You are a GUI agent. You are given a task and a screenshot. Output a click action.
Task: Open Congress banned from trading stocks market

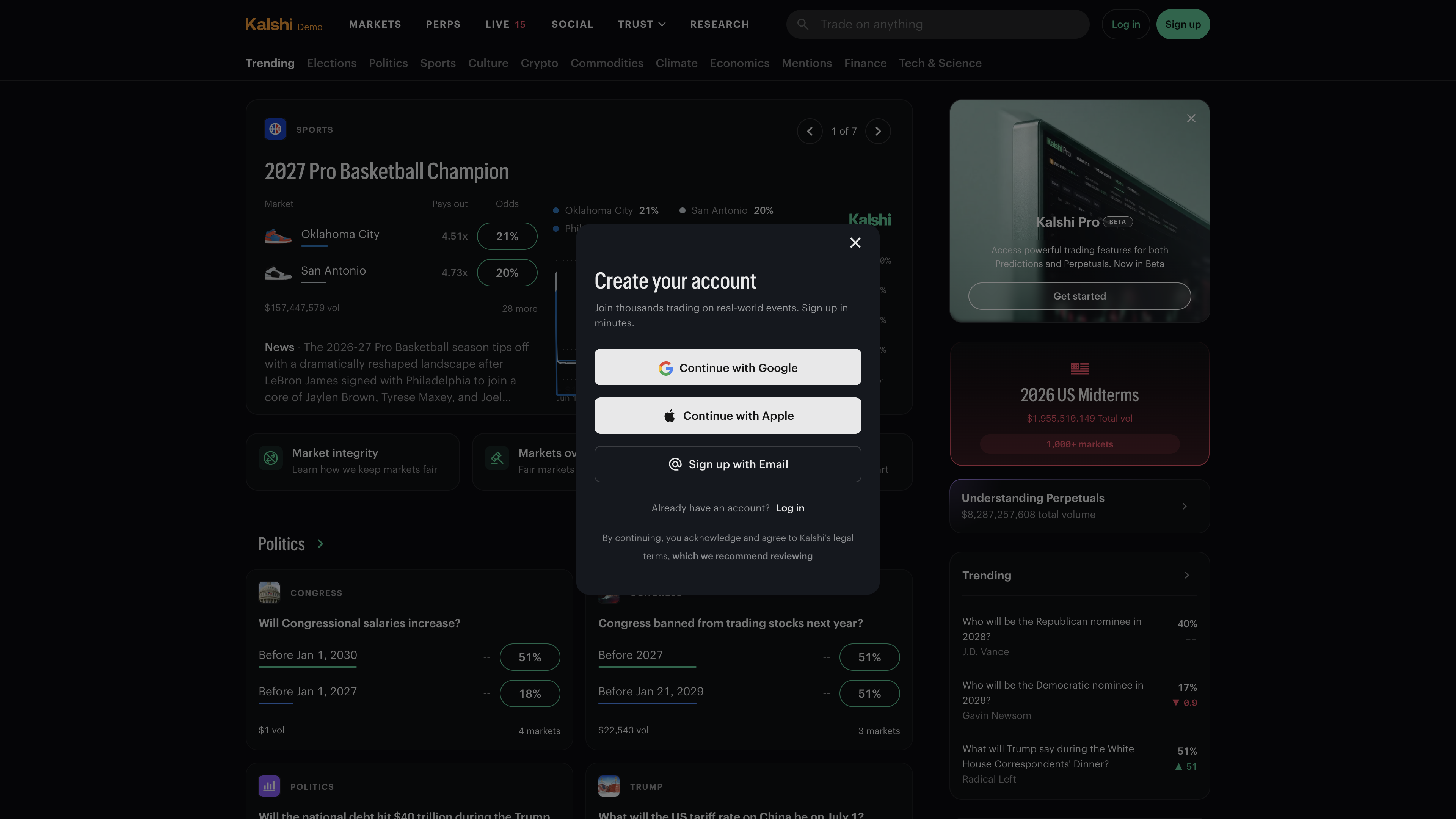[x=730, y=623]
